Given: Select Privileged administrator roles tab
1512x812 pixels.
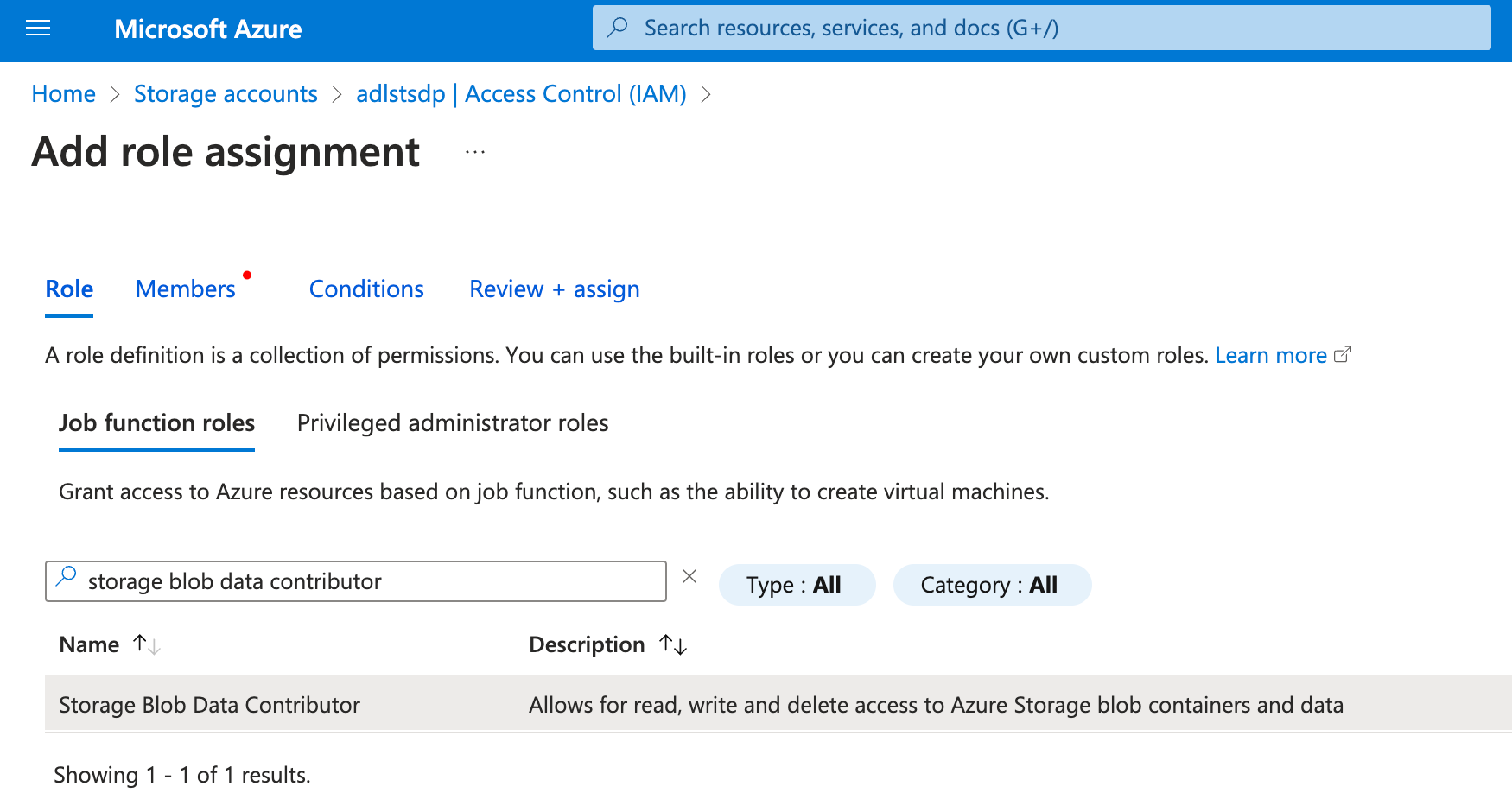Looking at the screenshot, I should click(x=453, y=423).
